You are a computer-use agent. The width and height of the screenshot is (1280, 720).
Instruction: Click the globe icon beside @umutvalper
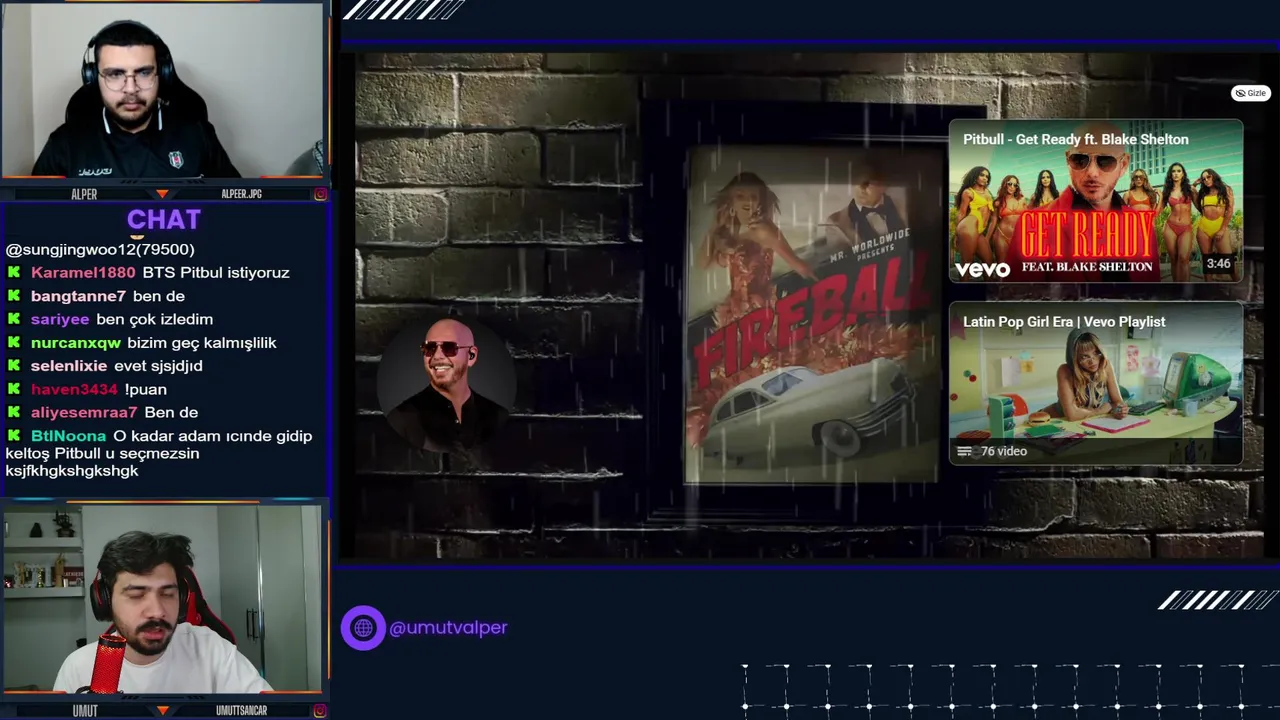click(363, 628)
